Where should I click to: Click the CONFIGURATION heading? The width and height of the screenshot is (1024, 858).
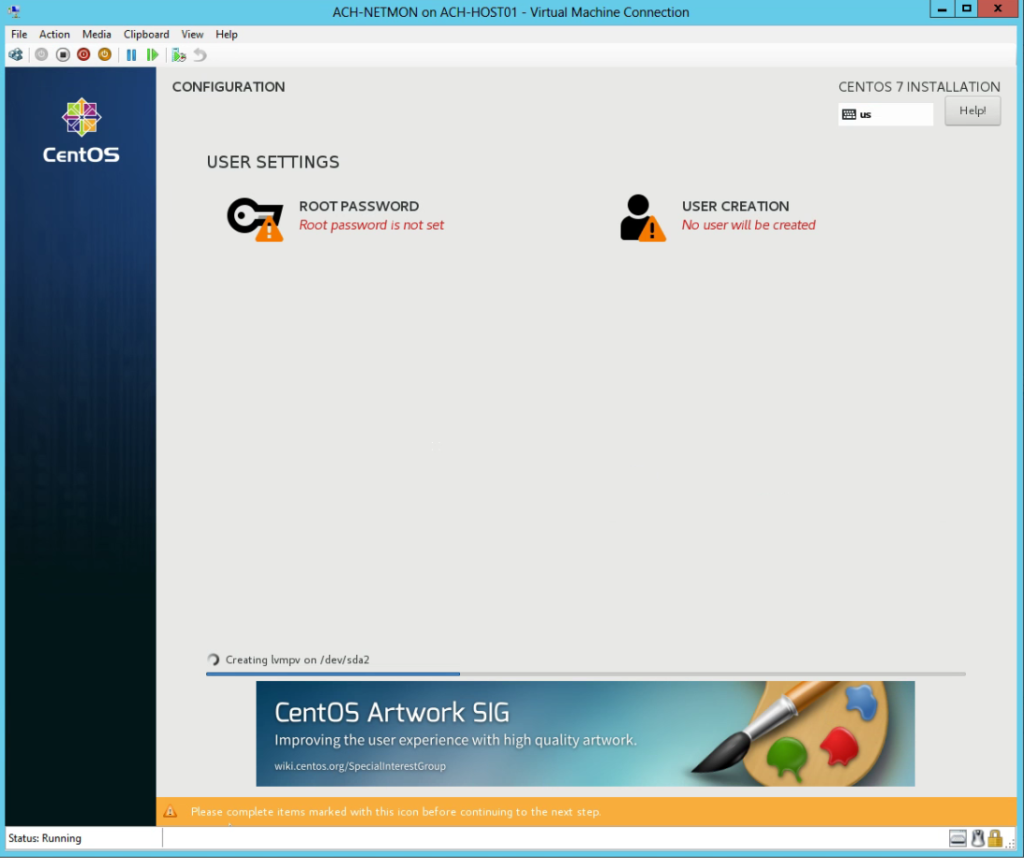[x=229, y=87]
